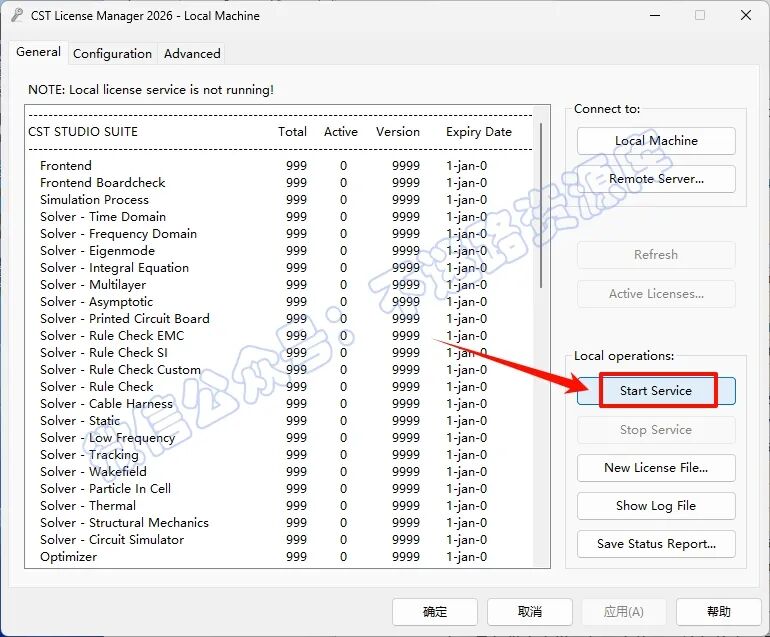Close the License Manager window
Image resolution: width=770 pixels, height=637 pixels.
click(745, 15)
